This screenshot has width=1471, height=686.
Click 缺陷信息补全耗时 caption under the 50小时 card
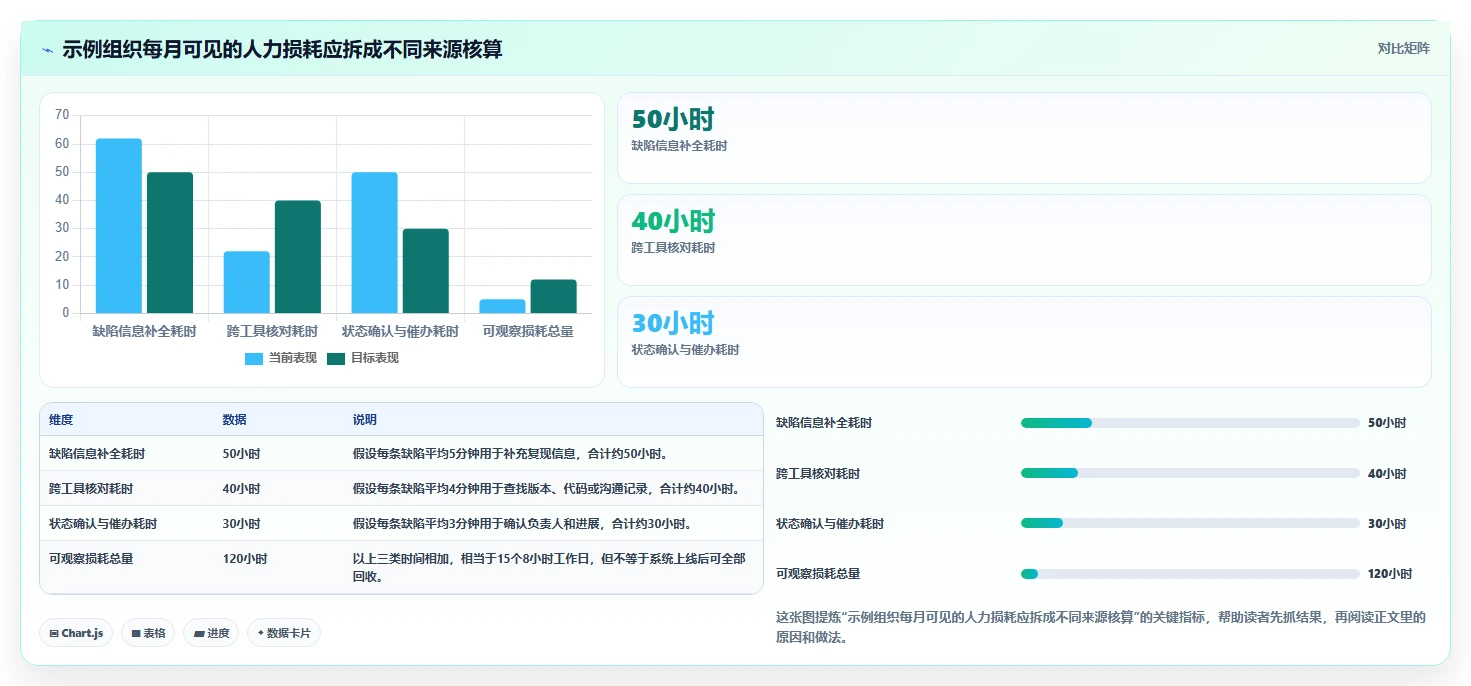[x=679, y=146]
